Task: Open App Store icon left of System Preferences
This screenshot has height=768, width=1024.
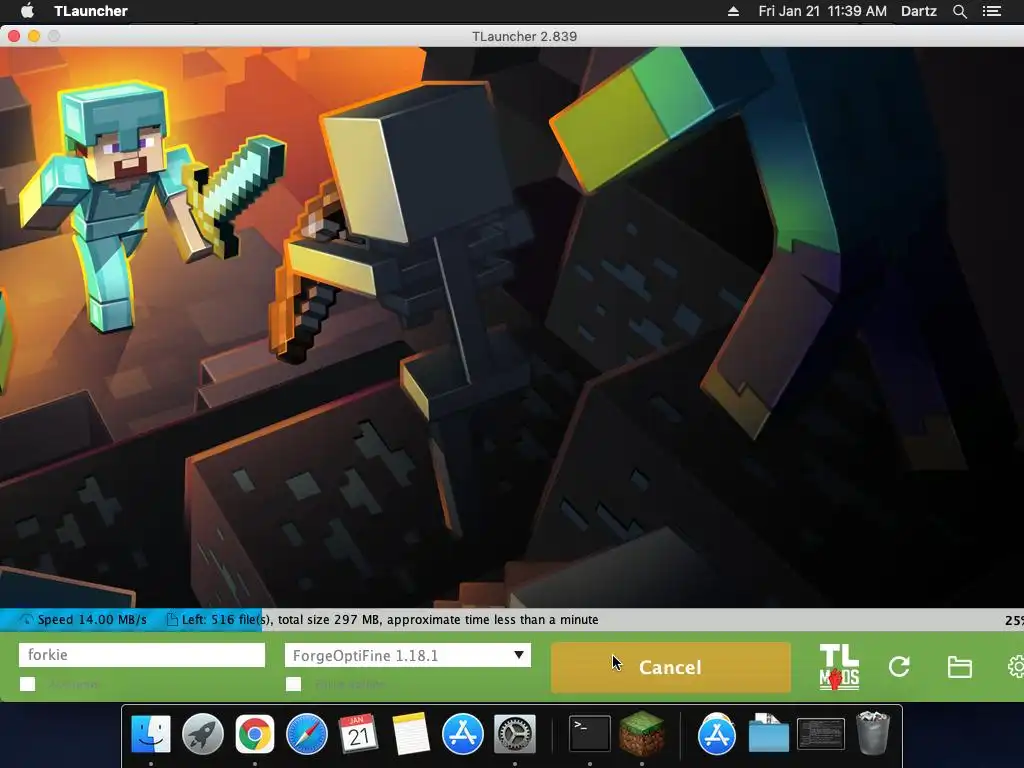Action: point(462,734)
